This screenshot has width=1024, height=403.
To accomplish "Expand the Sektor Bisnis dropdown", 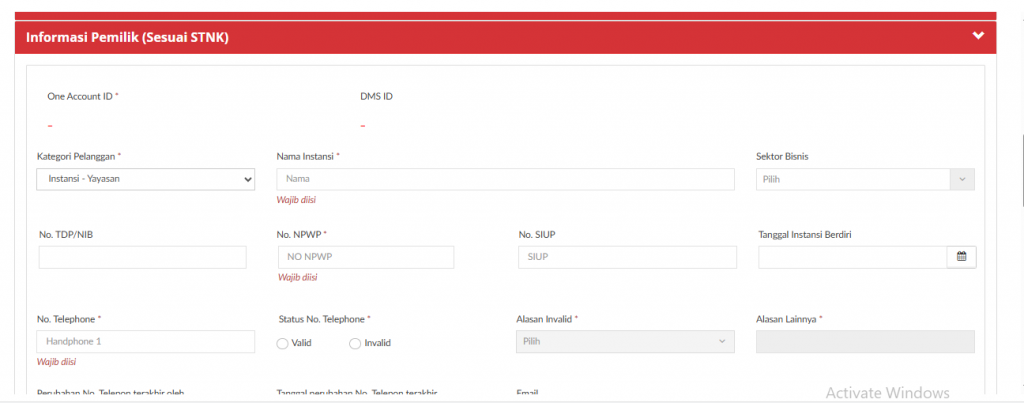I will [x=864, y=179].
